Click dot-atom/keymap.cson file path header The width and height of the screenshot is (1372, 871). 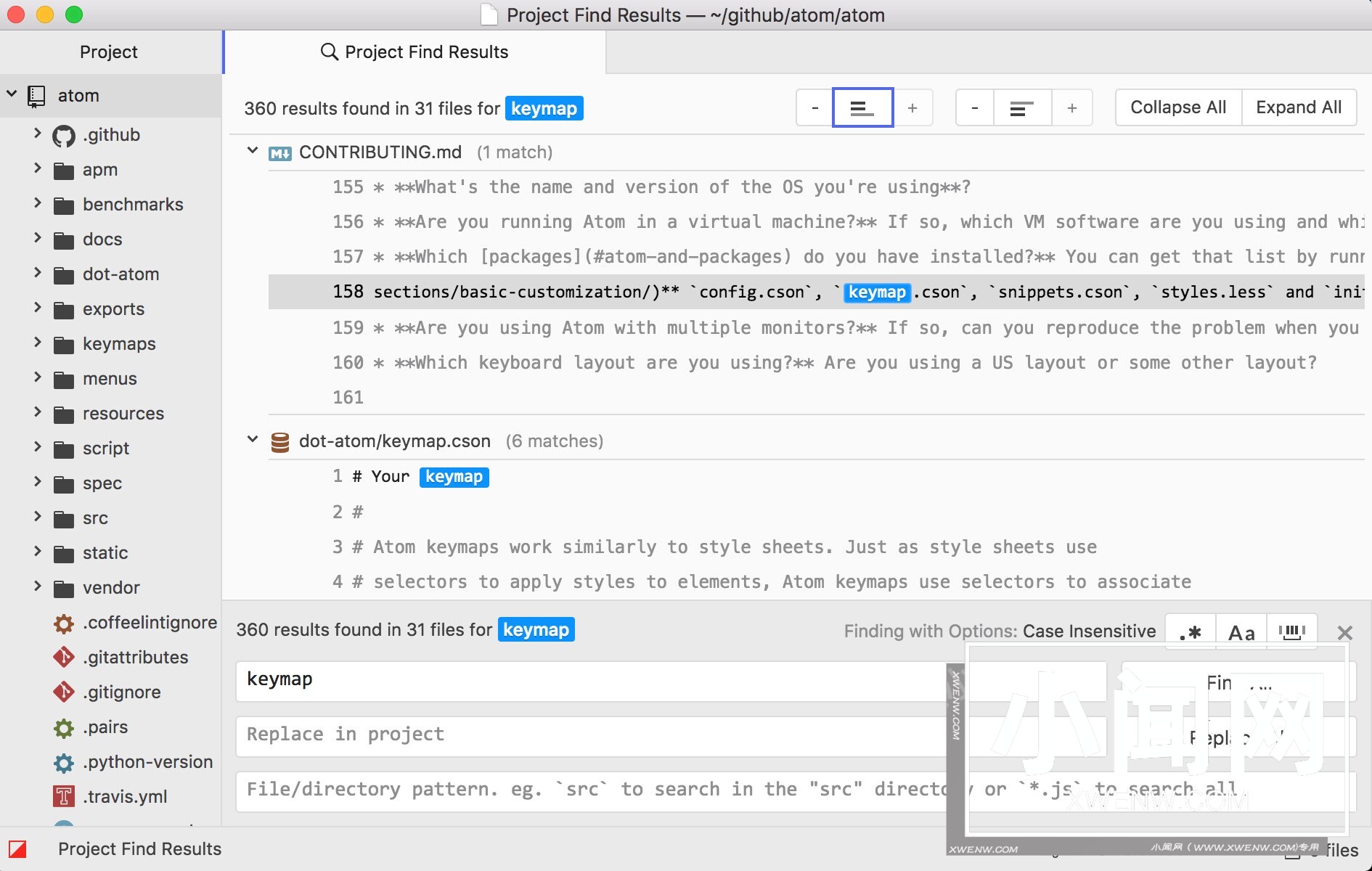point(395,441)
